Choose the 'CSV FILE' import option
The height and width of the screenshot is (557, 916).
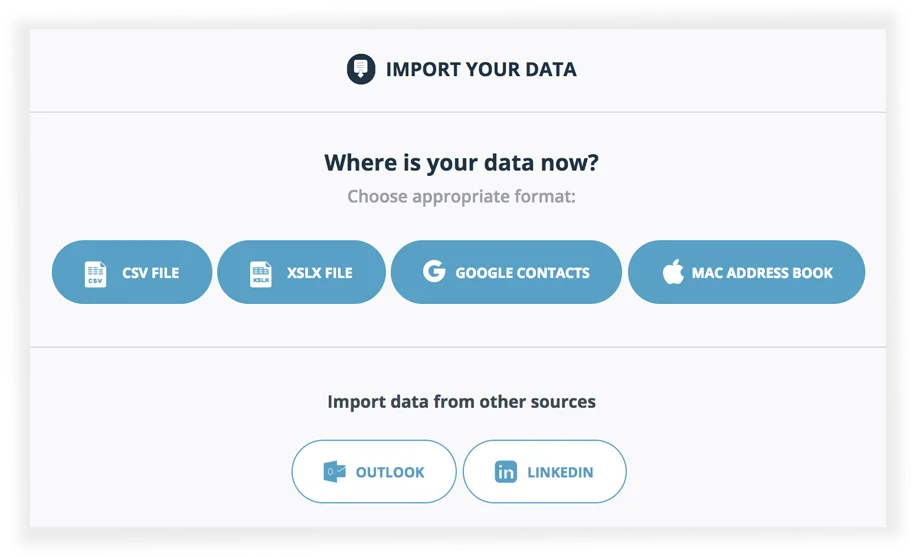pos(132,272)
